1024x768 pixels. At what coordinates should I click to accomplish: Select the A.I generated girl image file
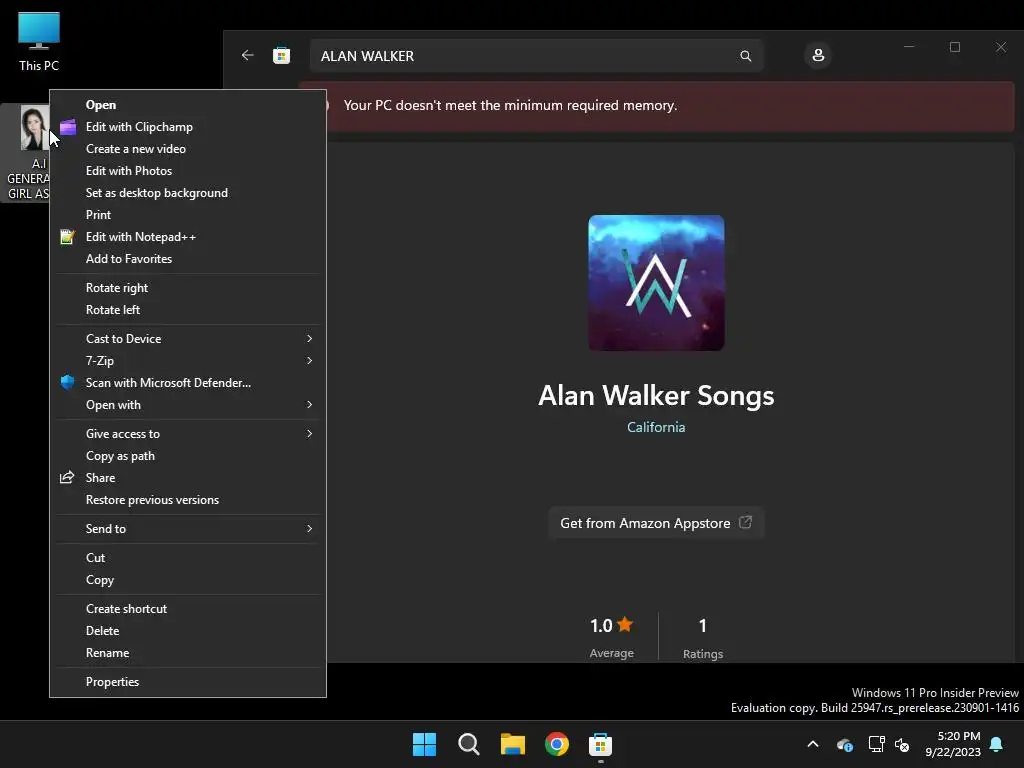click(26, 152)
